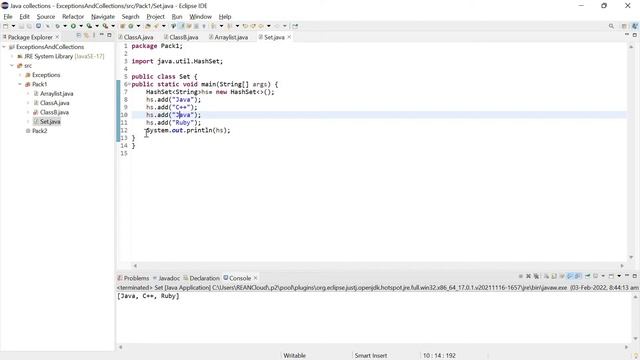Toggle show console when standard out changes
This screenshot has height=360, width=640.
coord(570,276)
